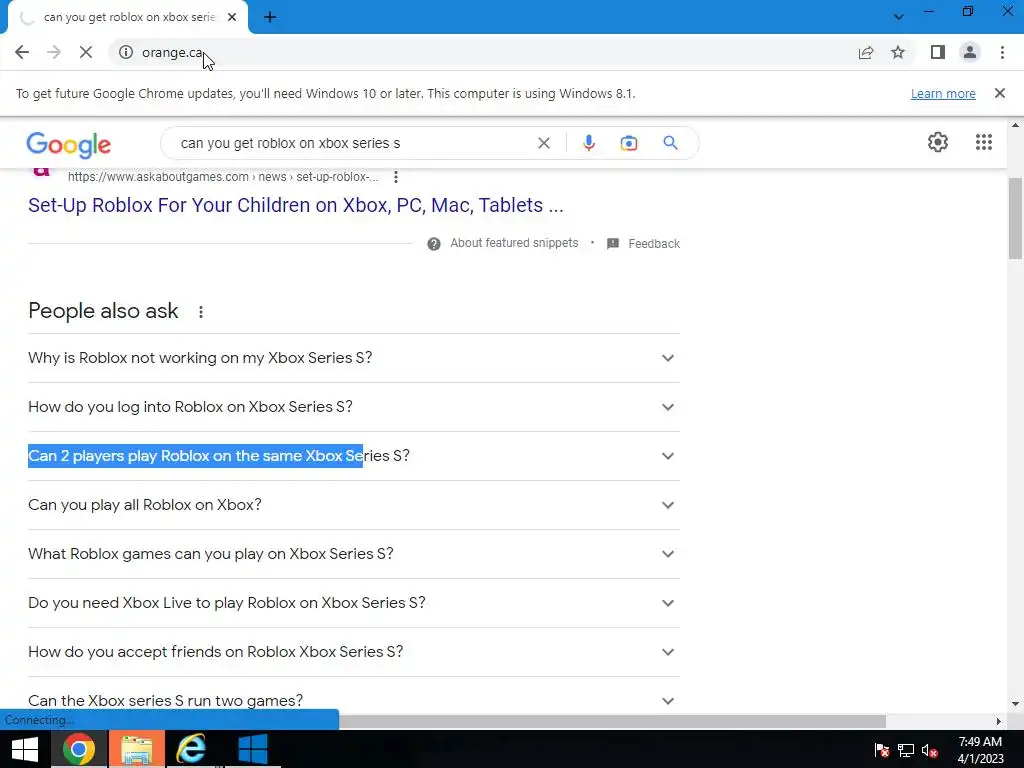View site information icon in address bar
Image resolution: width=1024 pixels, height=768 pixels.
126,52
